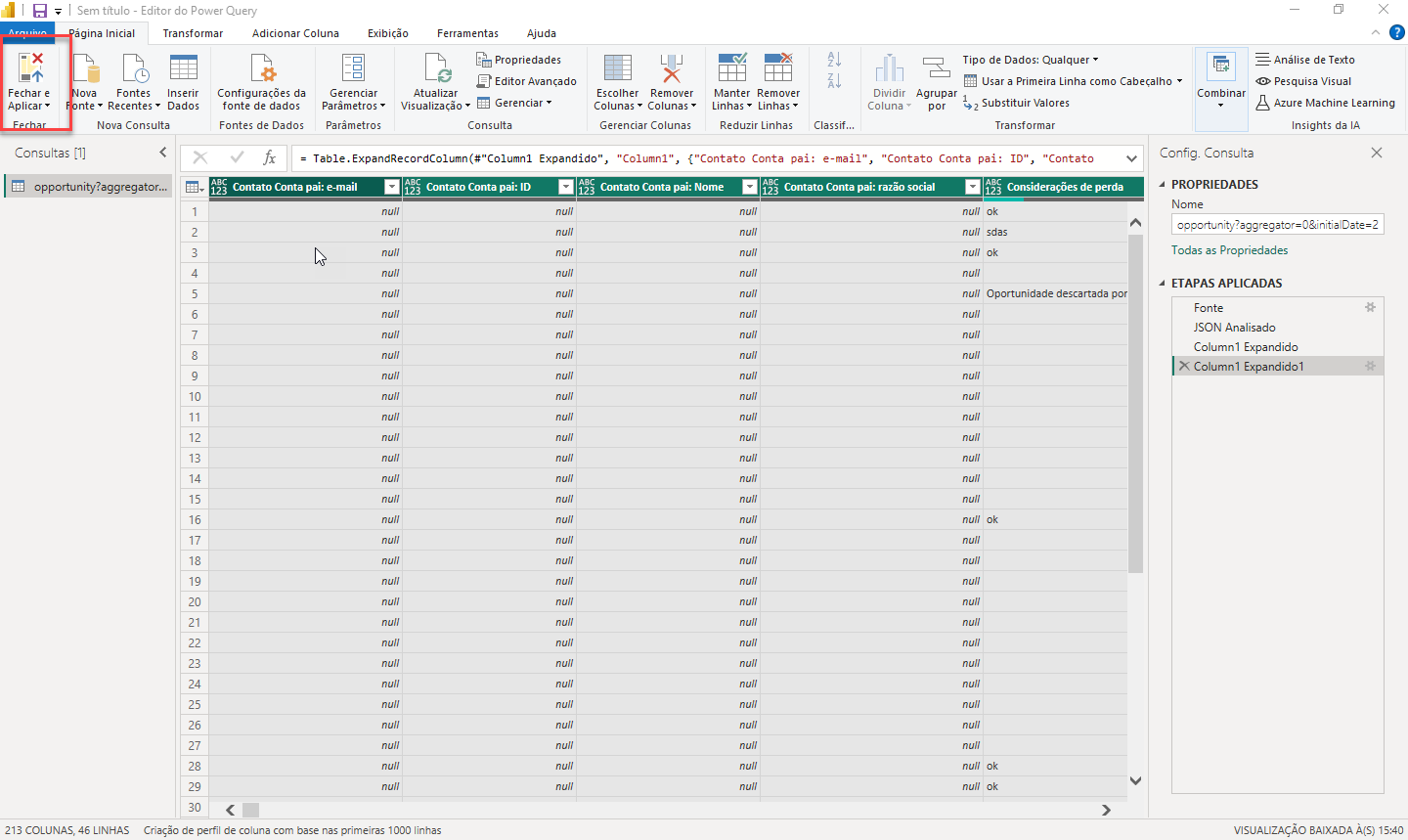
Task: Collapse the PROPRIEDADES section
Action: [x=1163, y=184]
